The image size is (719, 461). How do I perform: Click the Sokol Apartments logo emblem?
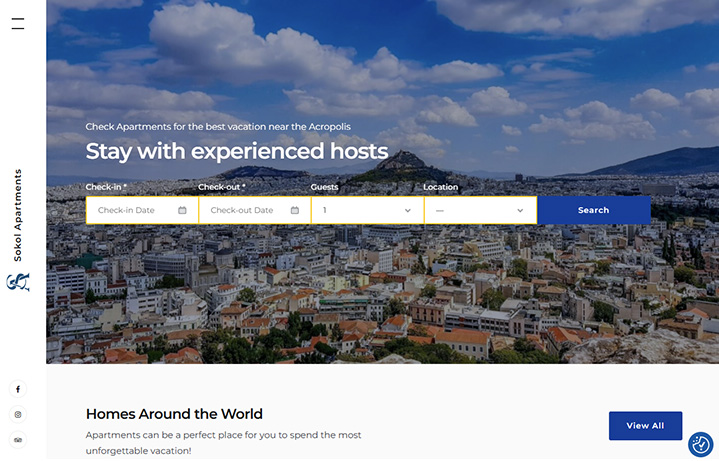pyautogui.click(x=18, y=282)
